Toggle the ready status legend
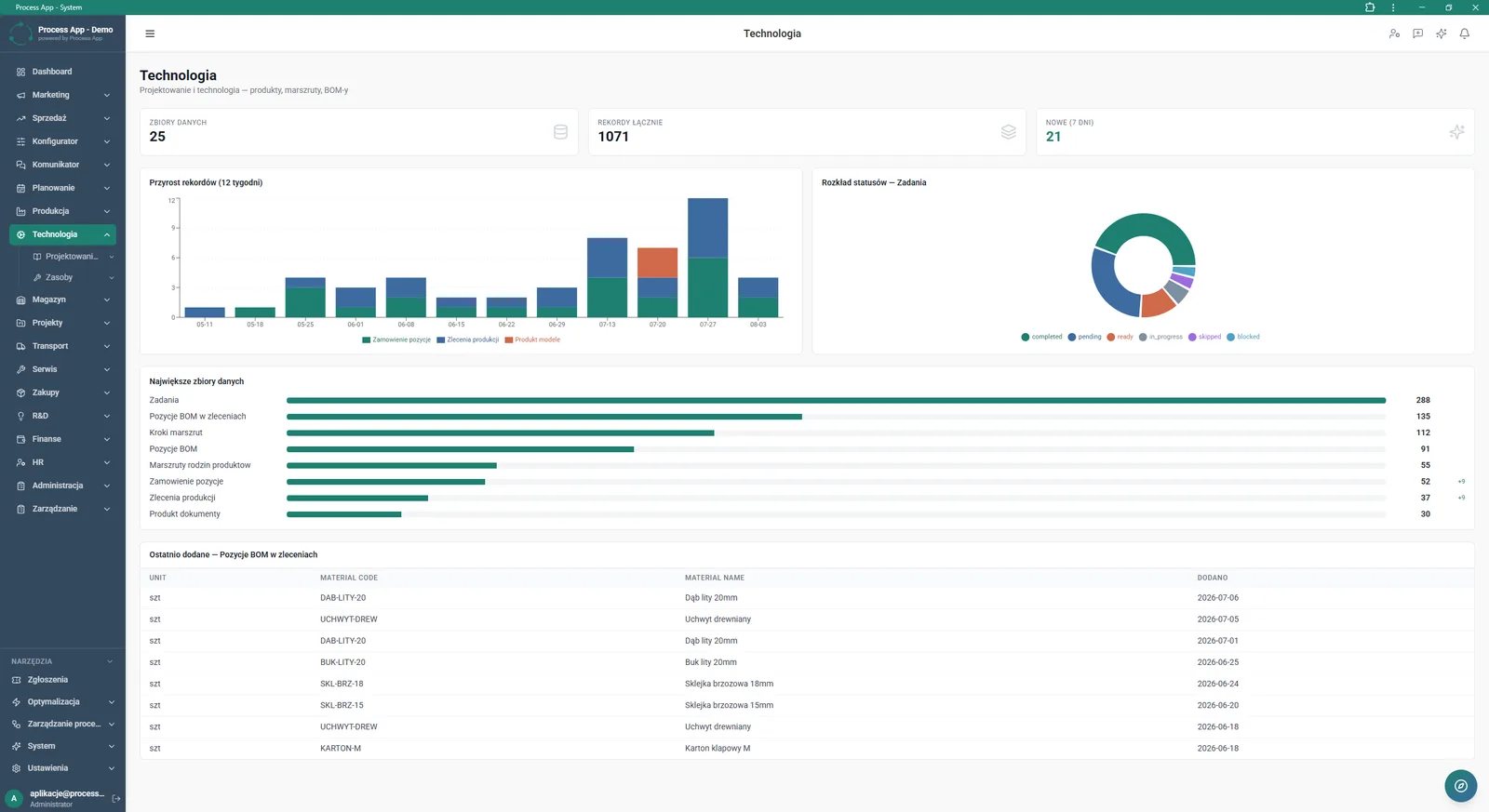Screen dimensions: 1489x812 [1120, 337]
